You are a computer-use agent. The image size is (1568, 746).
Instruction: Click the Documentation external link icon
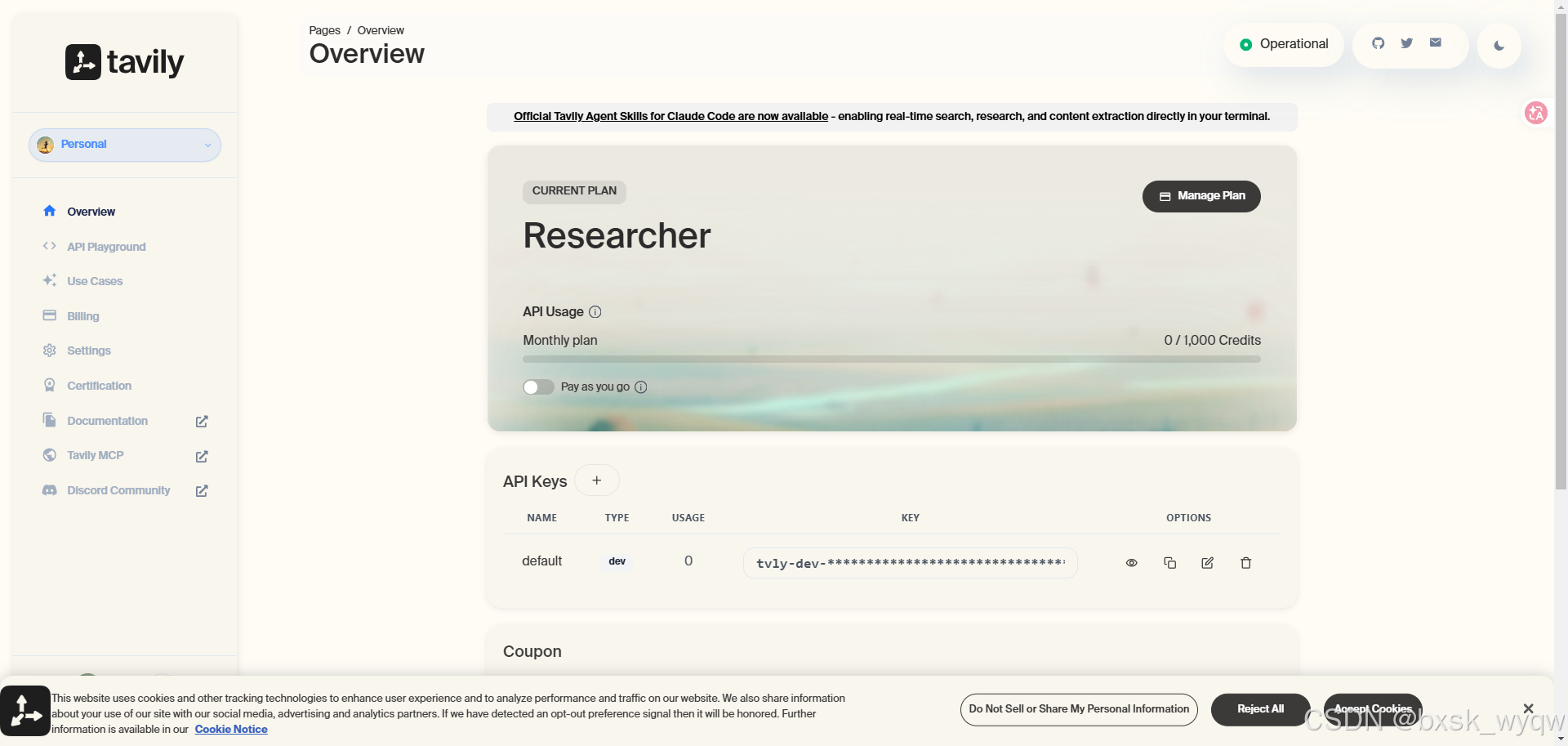[x=202, y=422]
